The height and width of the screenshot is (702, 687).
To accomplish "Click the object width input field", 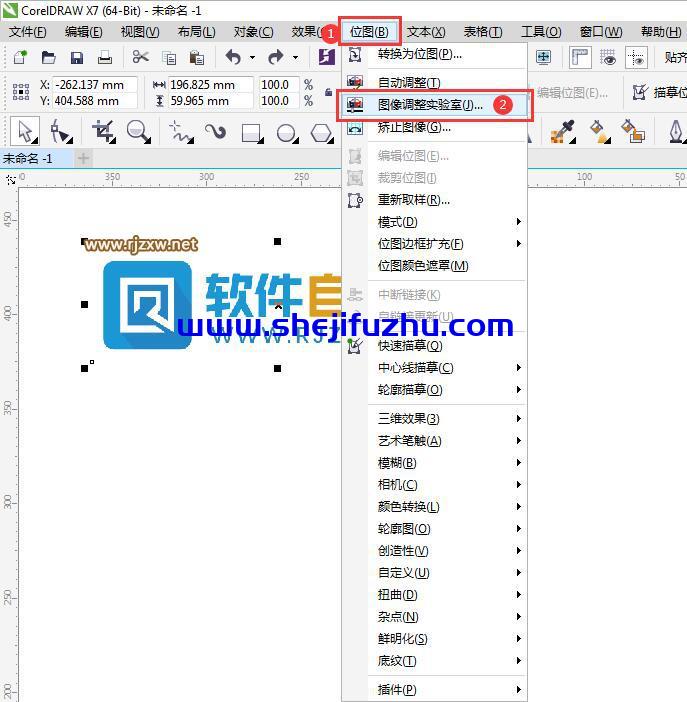I will click(210, 85).
